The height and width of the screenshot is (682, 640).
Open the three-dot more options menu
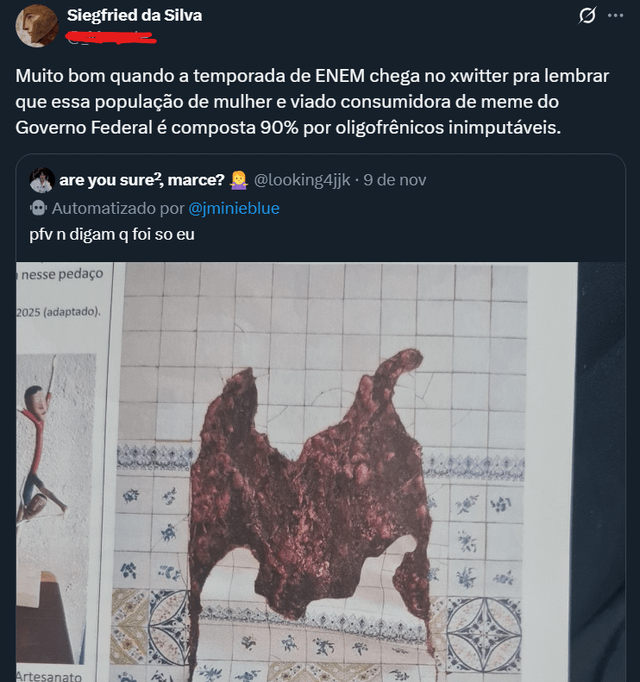click(615, 16)
